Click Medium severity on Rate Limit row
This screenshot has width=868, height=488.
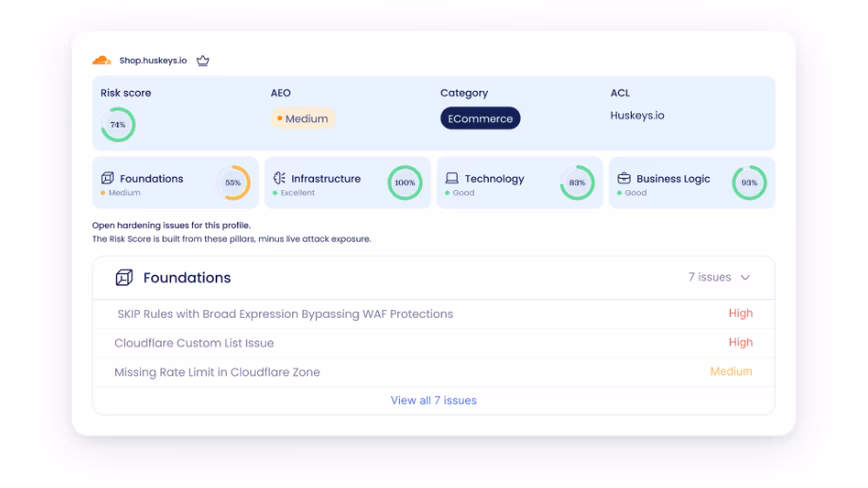tap(731, 371)
